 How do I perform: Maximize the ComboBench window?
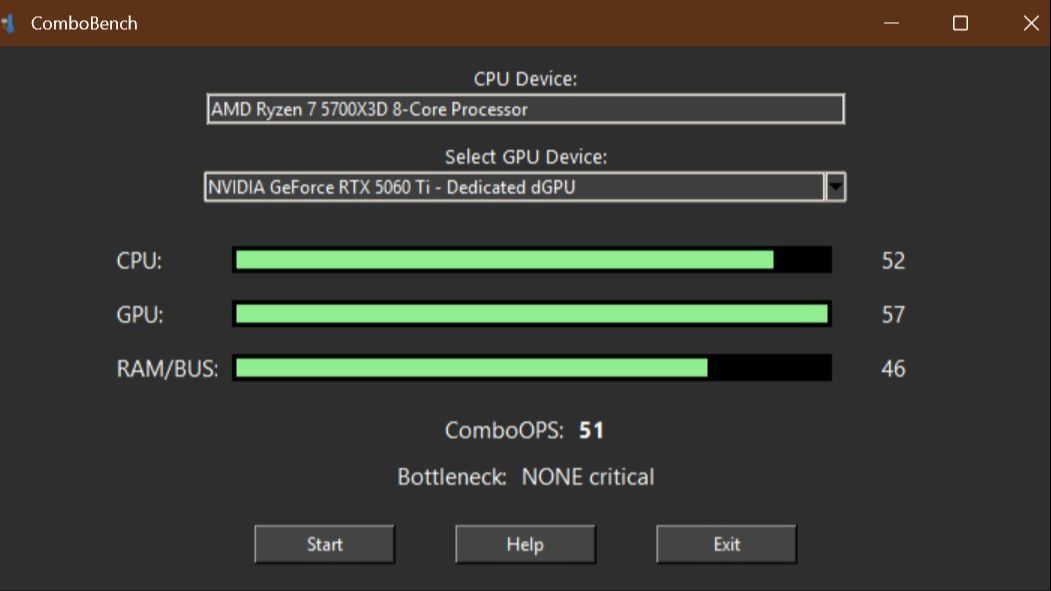click(x=960, y=23)
